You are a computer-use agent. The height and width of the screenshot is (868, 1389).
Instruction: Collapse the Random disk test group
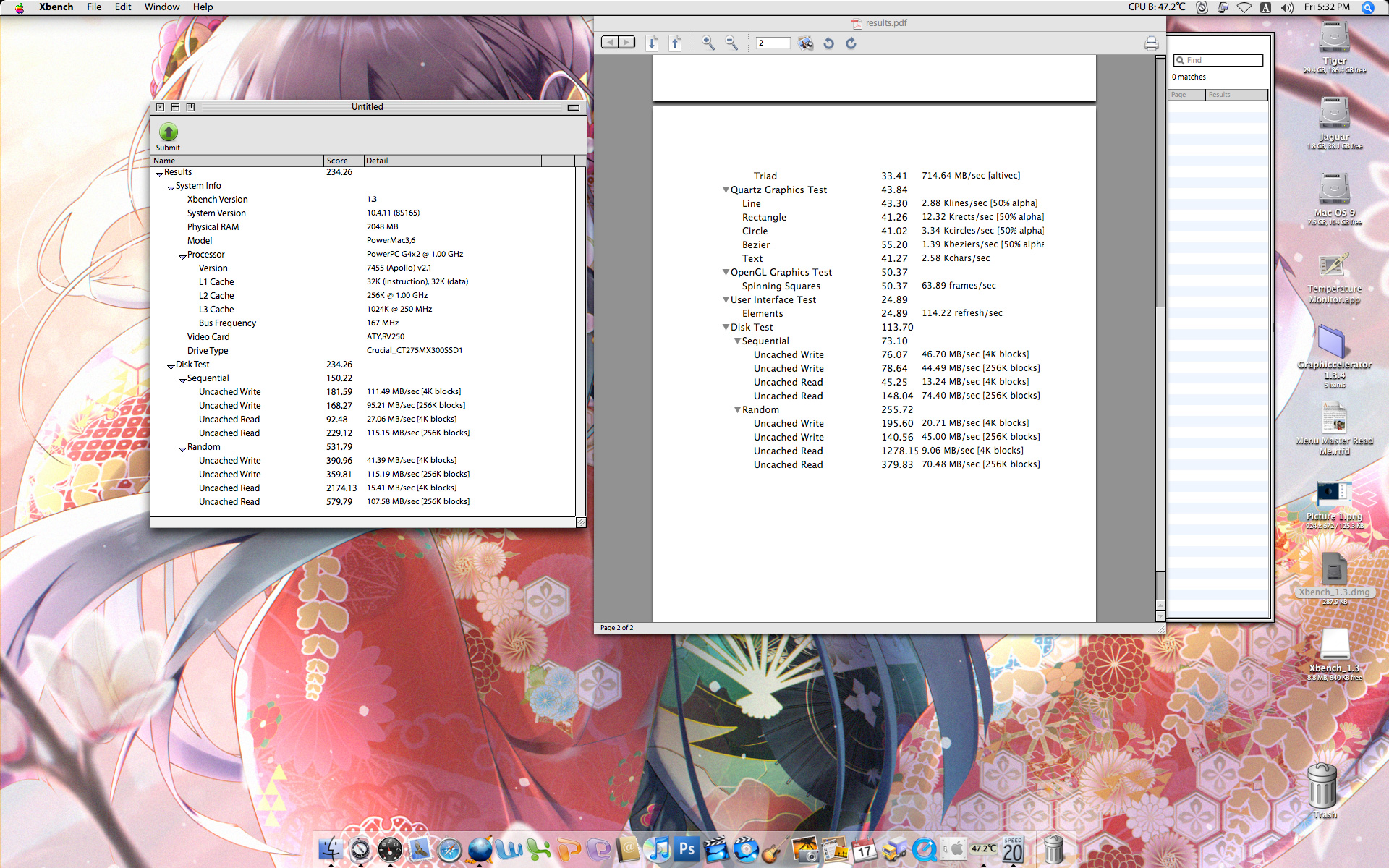tap(182, 448)
